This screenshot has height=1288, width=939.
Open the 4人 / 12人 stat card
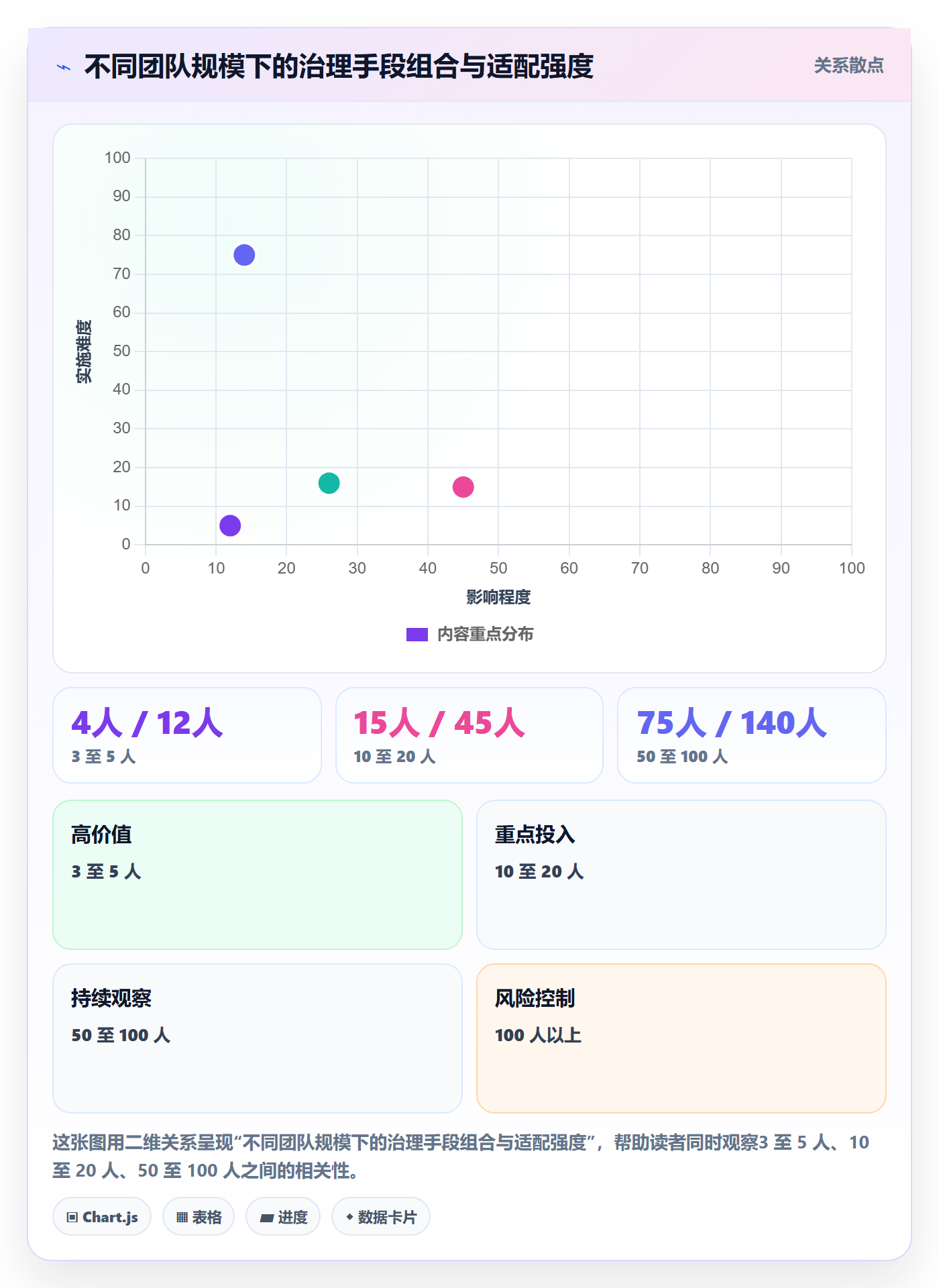(x=187, y=735)
